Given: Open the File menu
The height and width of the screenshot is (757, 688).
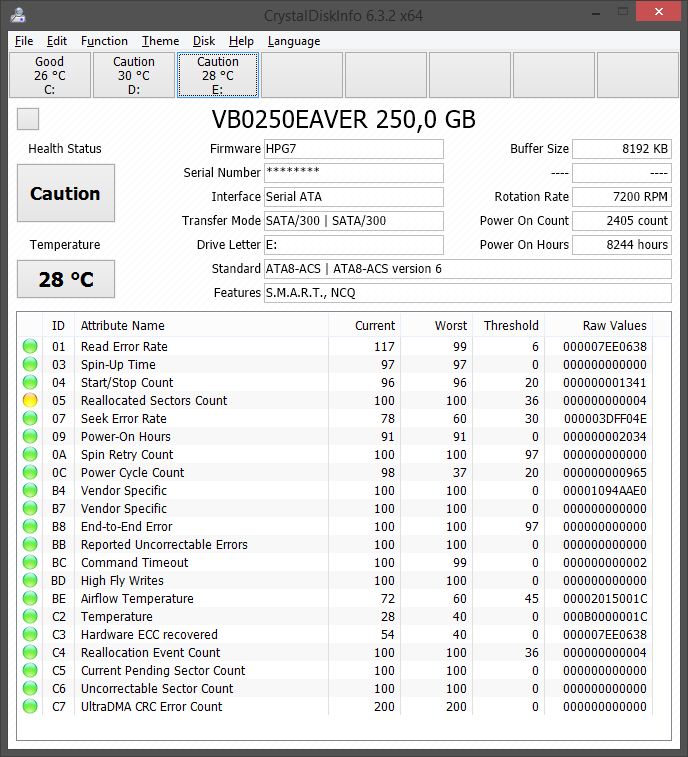Looking at the screenshot, I should tap(24, 41).
